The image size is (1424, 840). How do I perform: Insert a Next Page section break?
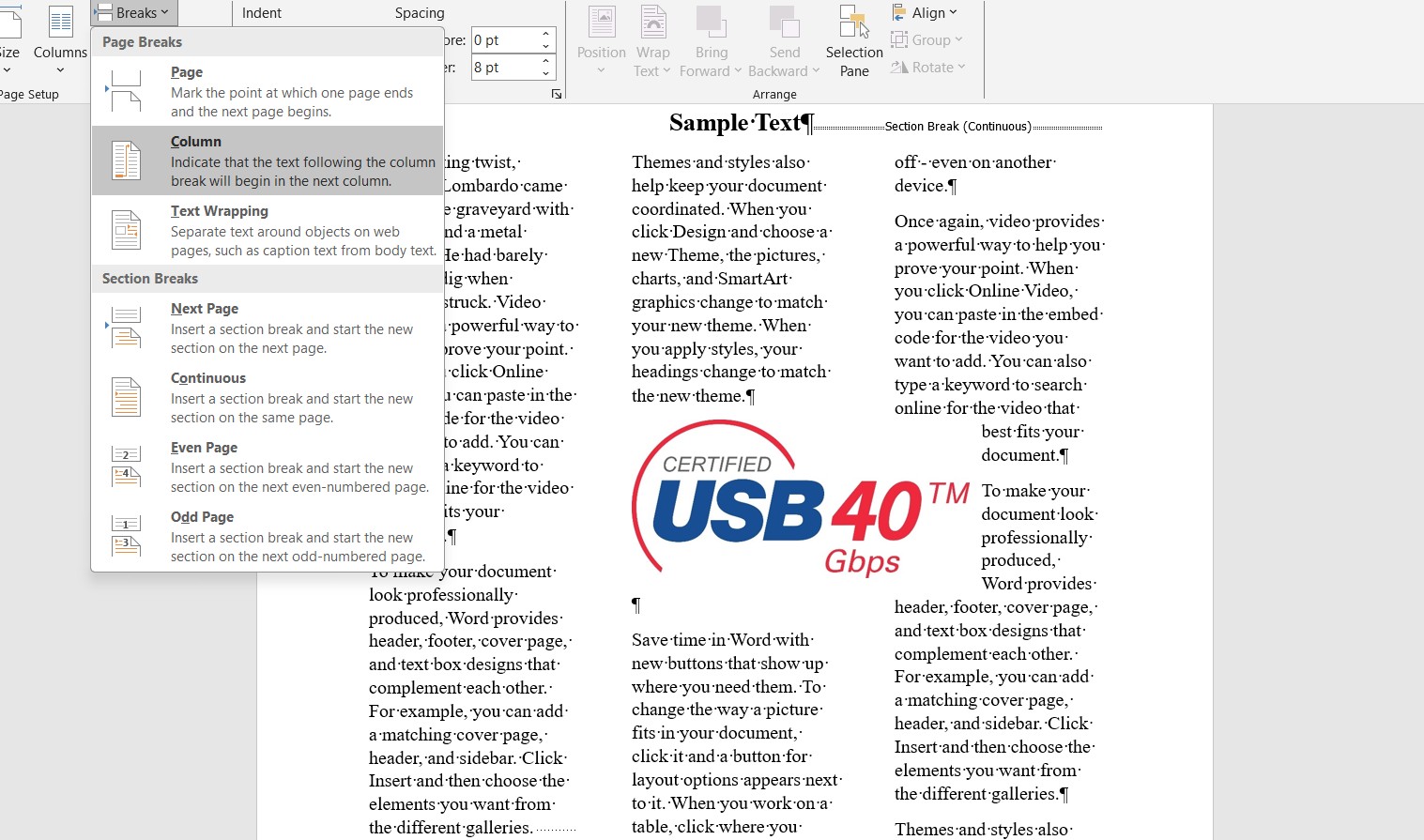pos(205,309)
